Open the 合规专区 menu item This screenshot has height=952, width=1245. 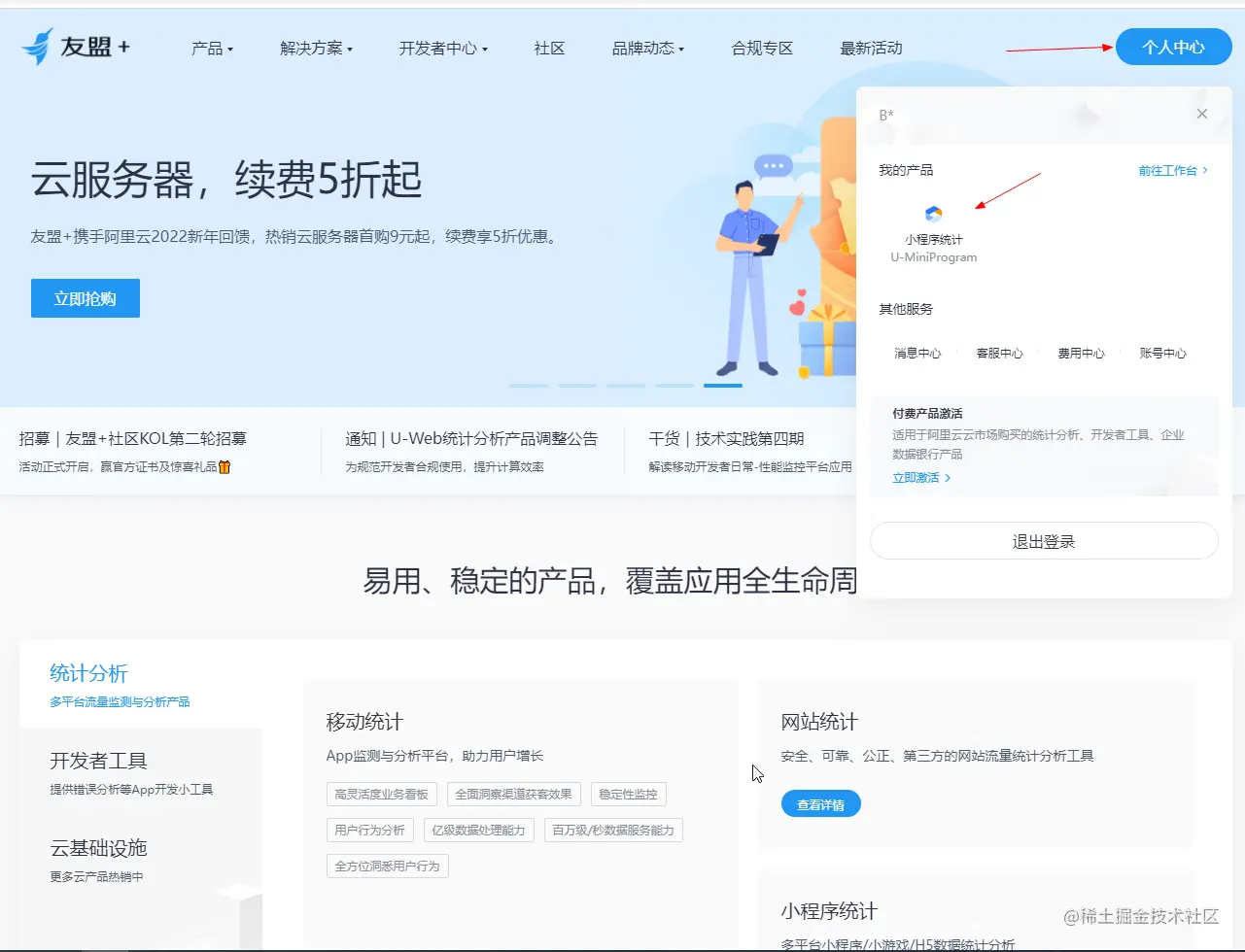(762, 48)
